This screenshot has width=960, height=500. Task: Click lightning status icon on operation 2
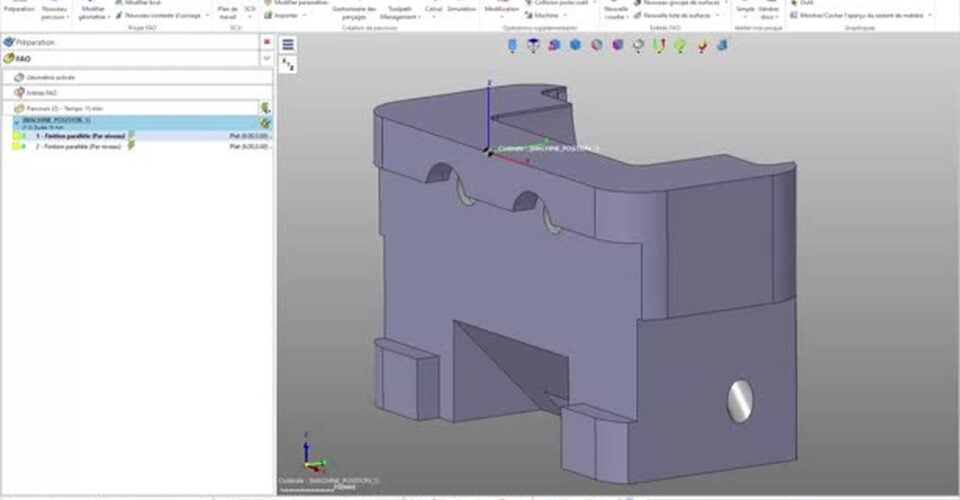131,146
